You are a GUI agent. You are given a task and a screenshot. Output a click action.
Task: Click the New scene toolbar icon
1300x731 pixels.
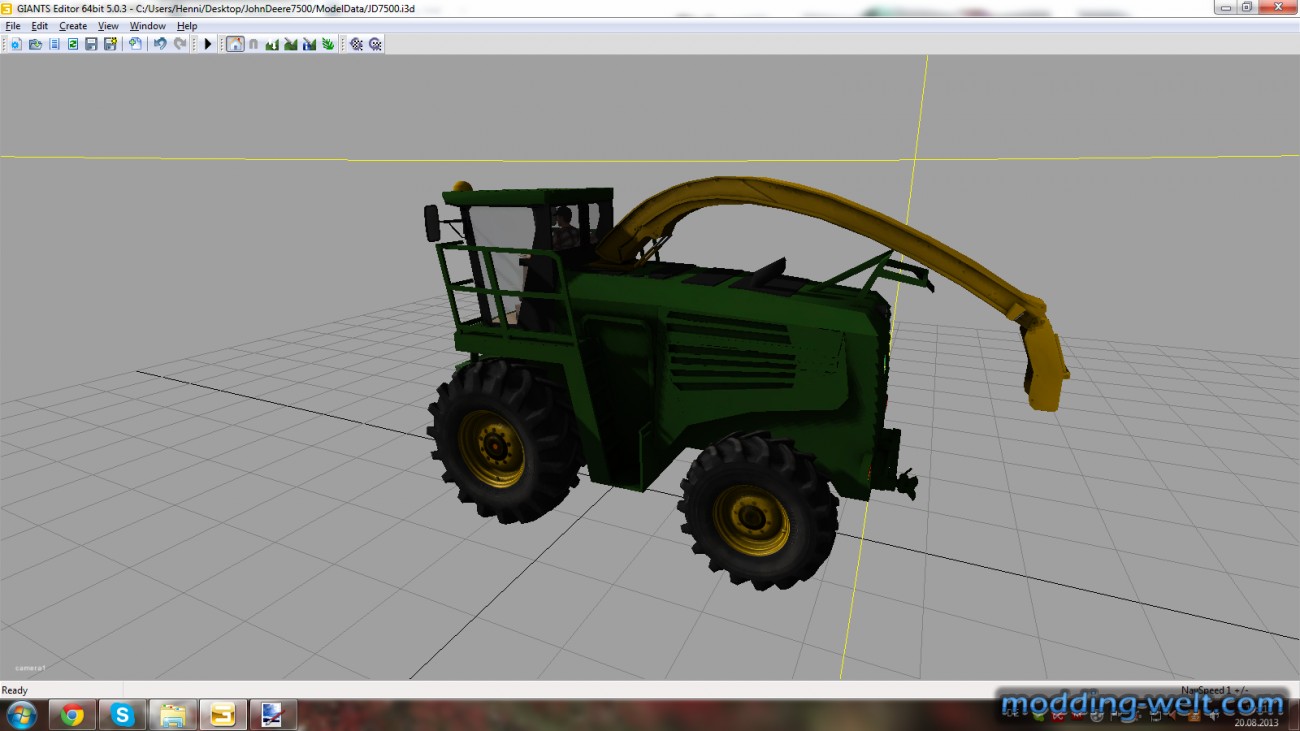[16, 44]
